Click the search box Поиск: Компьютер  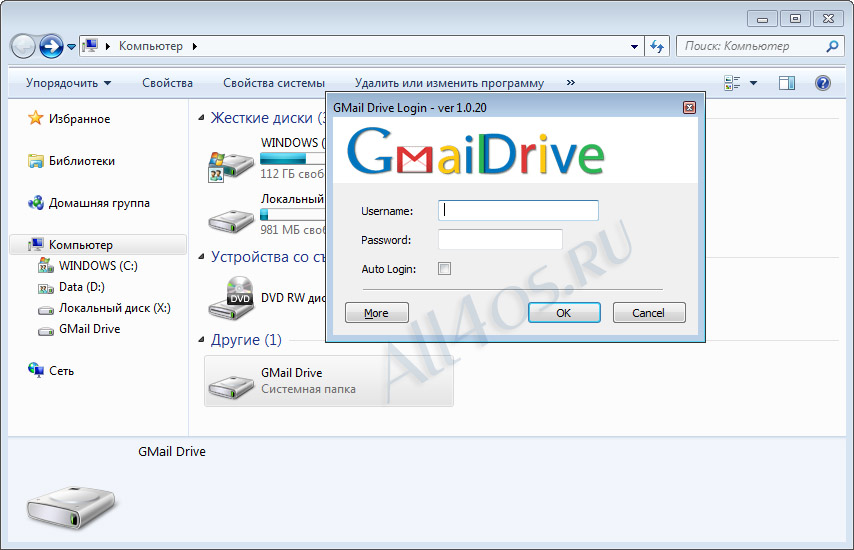coord(758,46)
